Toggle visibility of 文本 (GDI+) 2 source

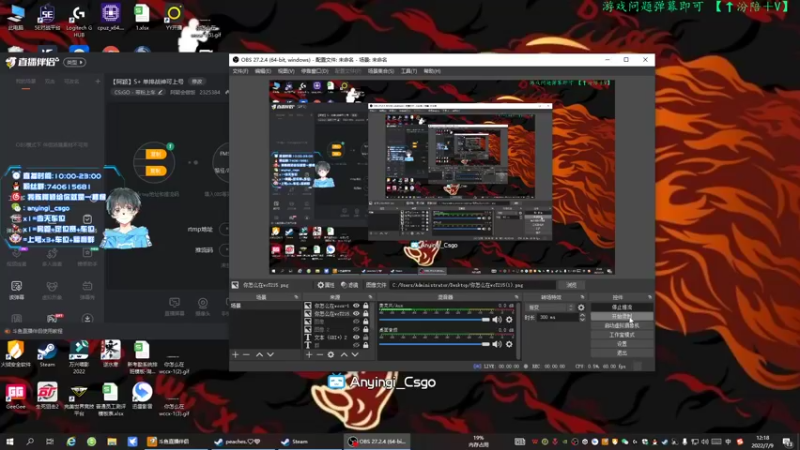click(356, 337)
